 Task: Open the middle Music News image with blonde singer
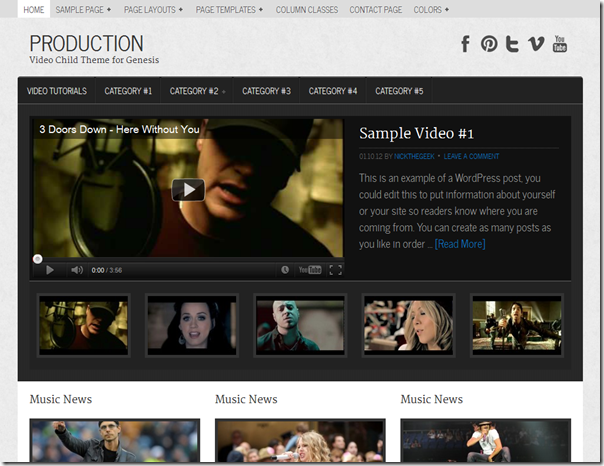click(x=300, y=441)
